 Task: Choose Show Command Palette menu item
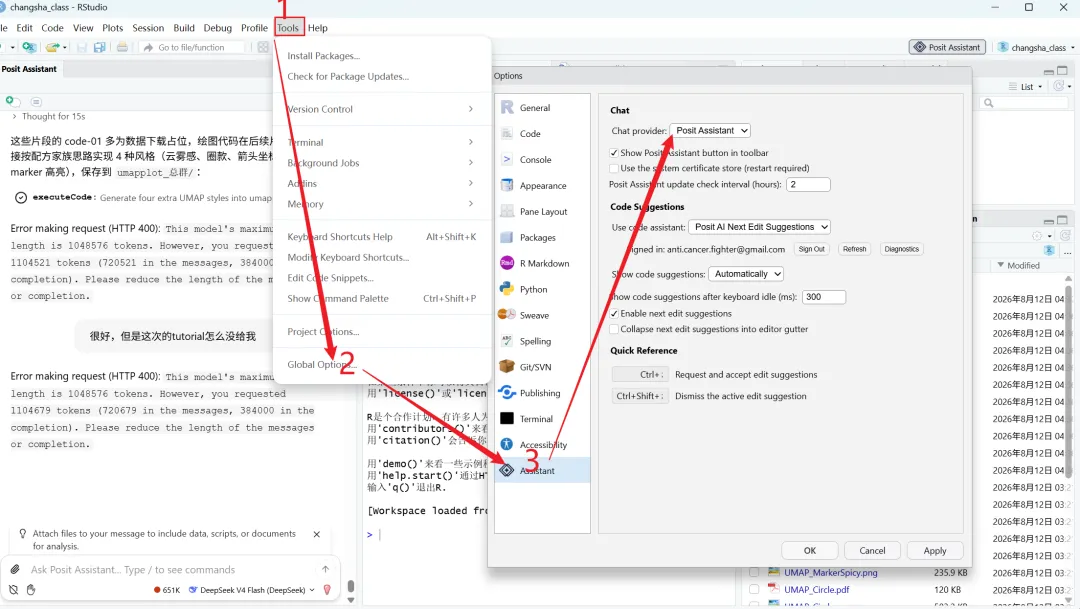pyautogui.click(x=381, y=298)
